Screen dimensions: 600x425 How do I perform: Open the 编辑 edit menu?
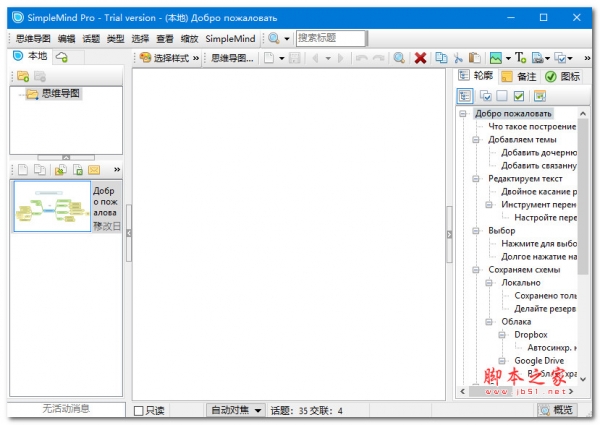point(66,38)
